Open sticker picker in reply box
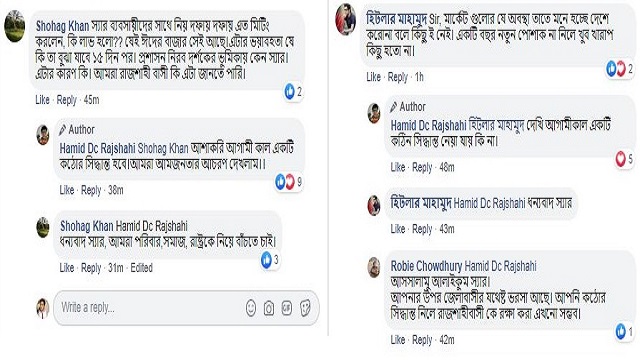This screenshot has height=360, width=640. tap(305, 308)
